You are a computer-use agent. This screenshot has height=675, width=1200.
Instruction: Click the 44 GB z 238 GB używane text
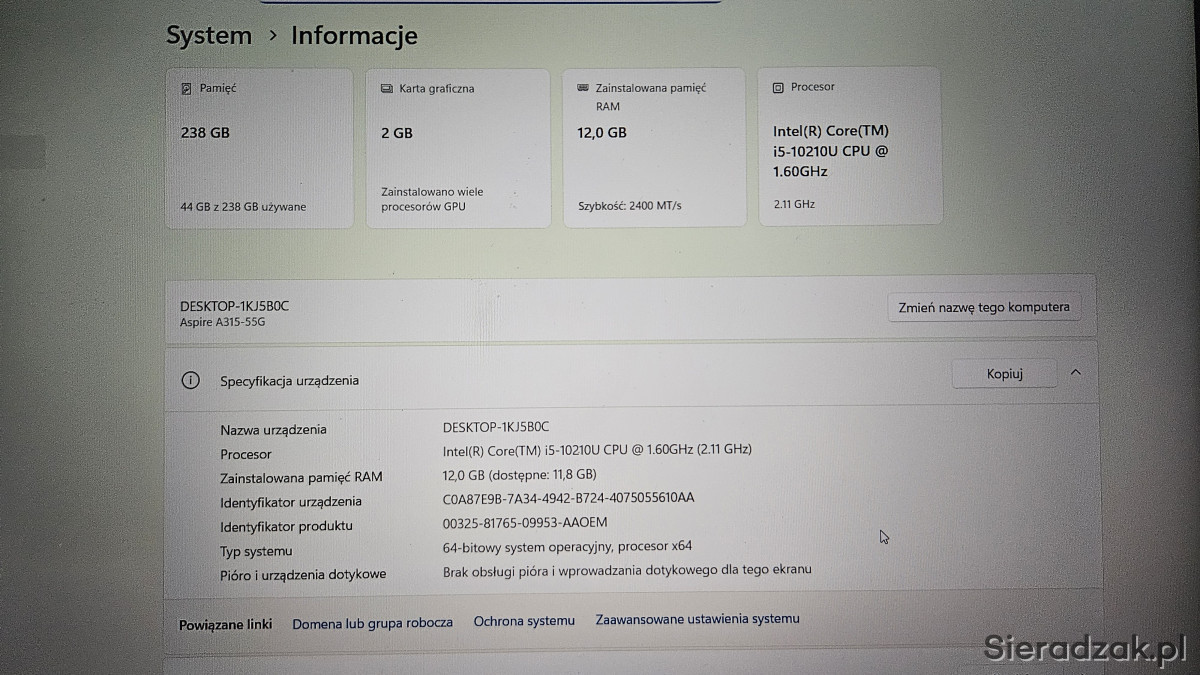pyautogui.click(x=243, y=207)
